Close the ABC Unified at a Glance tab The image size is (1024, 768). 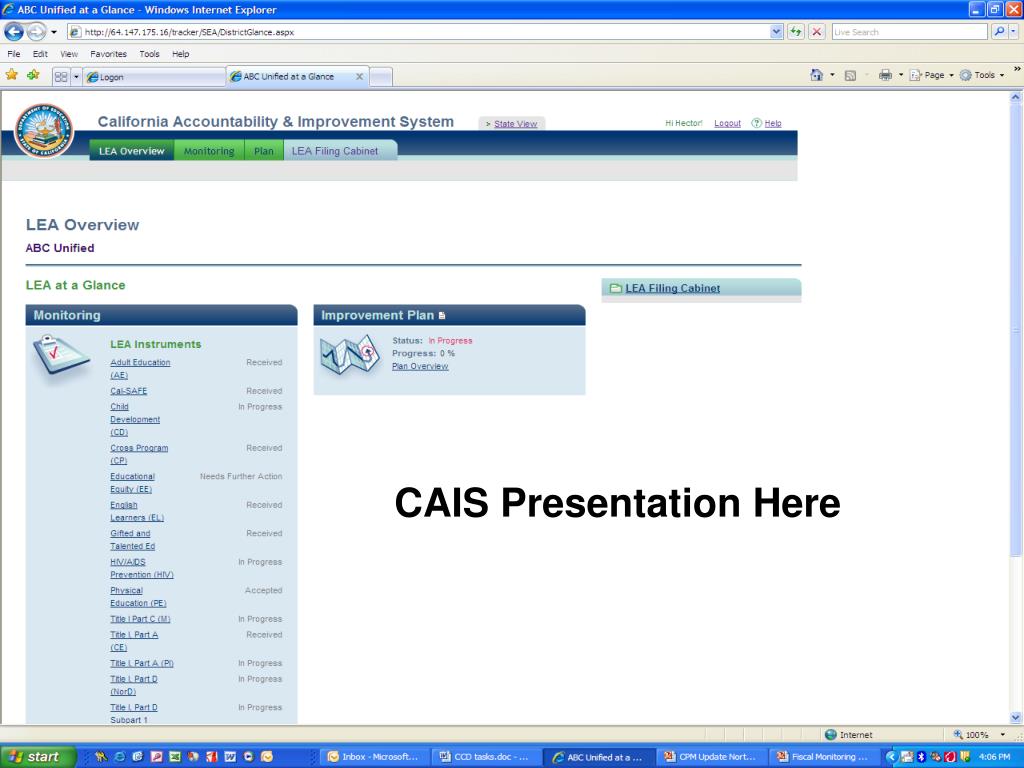(x=359, y=76)
